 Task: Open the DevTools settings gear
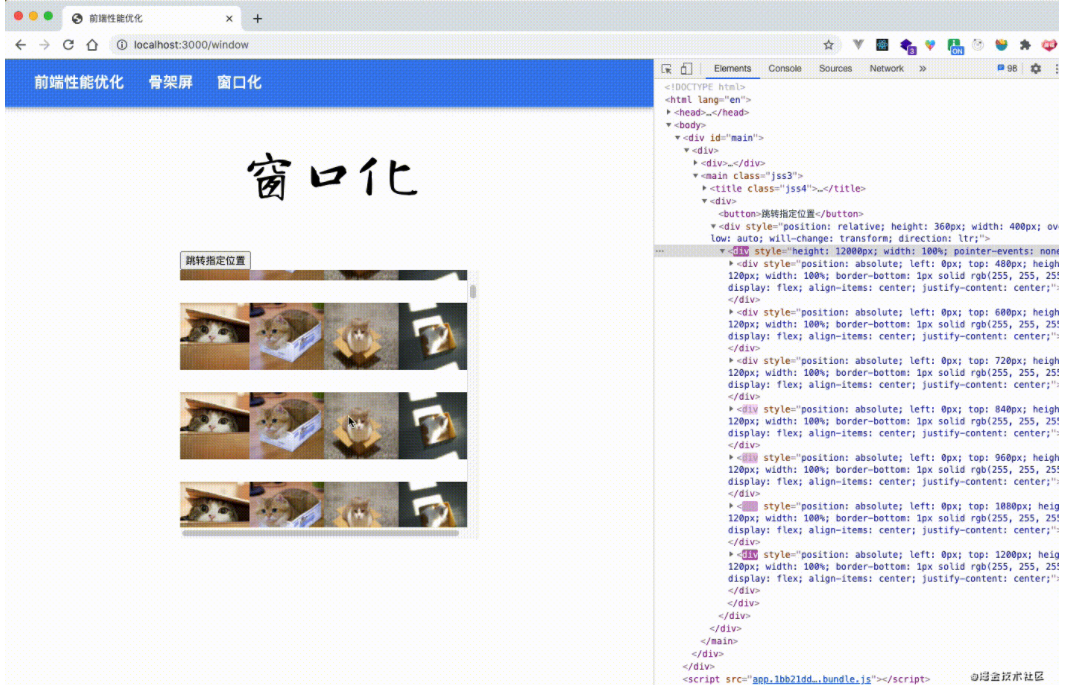coord(1035,69)
